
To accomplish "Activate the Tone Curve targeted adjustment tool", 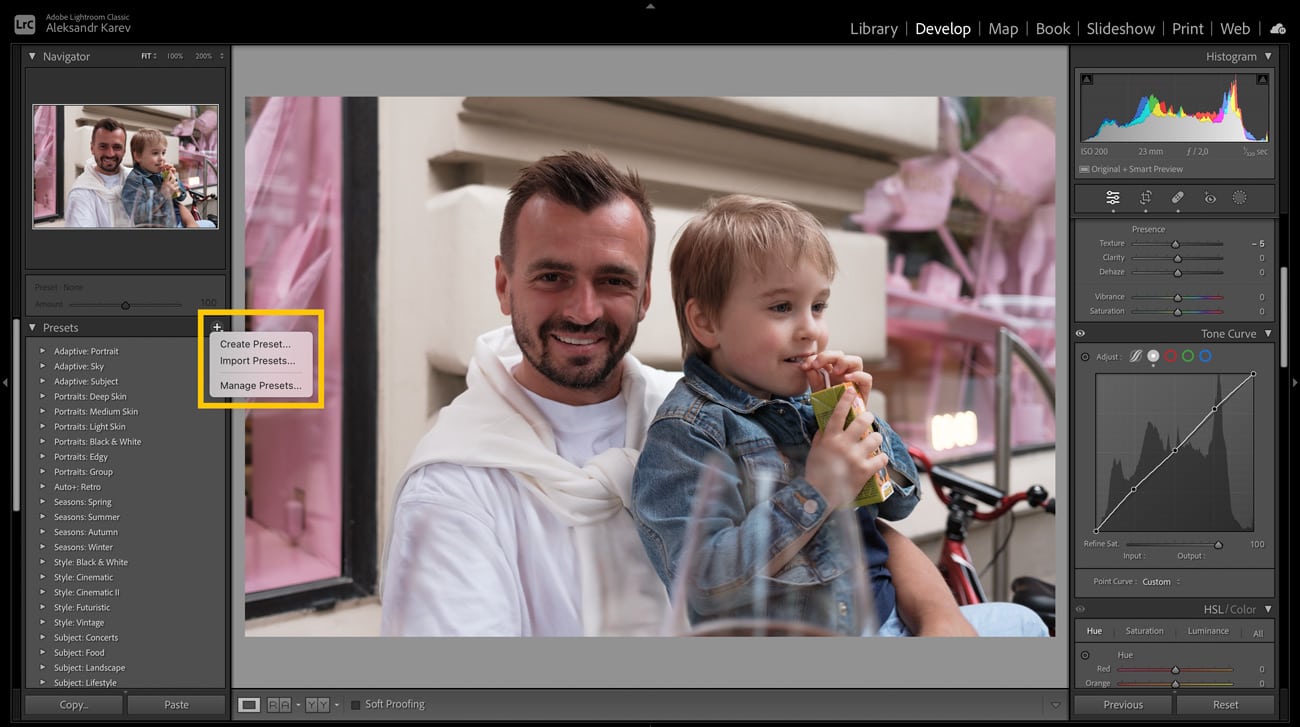I will pyautogui.click(x=1085, y=357).
